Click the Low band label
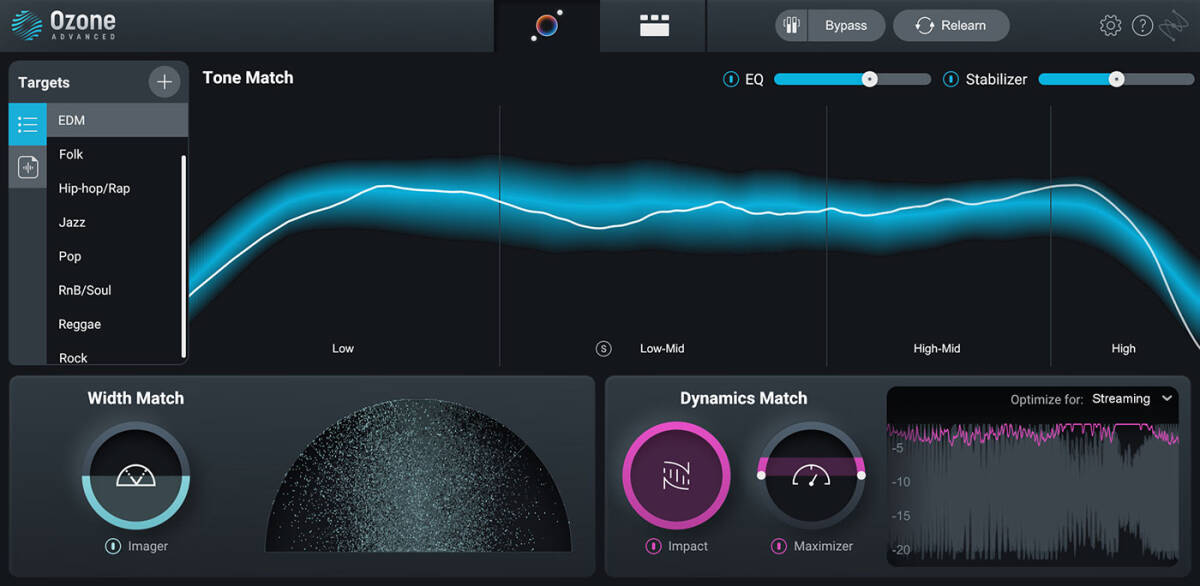The width and height of the screenshot is (1200, 586). click(343, 349)
